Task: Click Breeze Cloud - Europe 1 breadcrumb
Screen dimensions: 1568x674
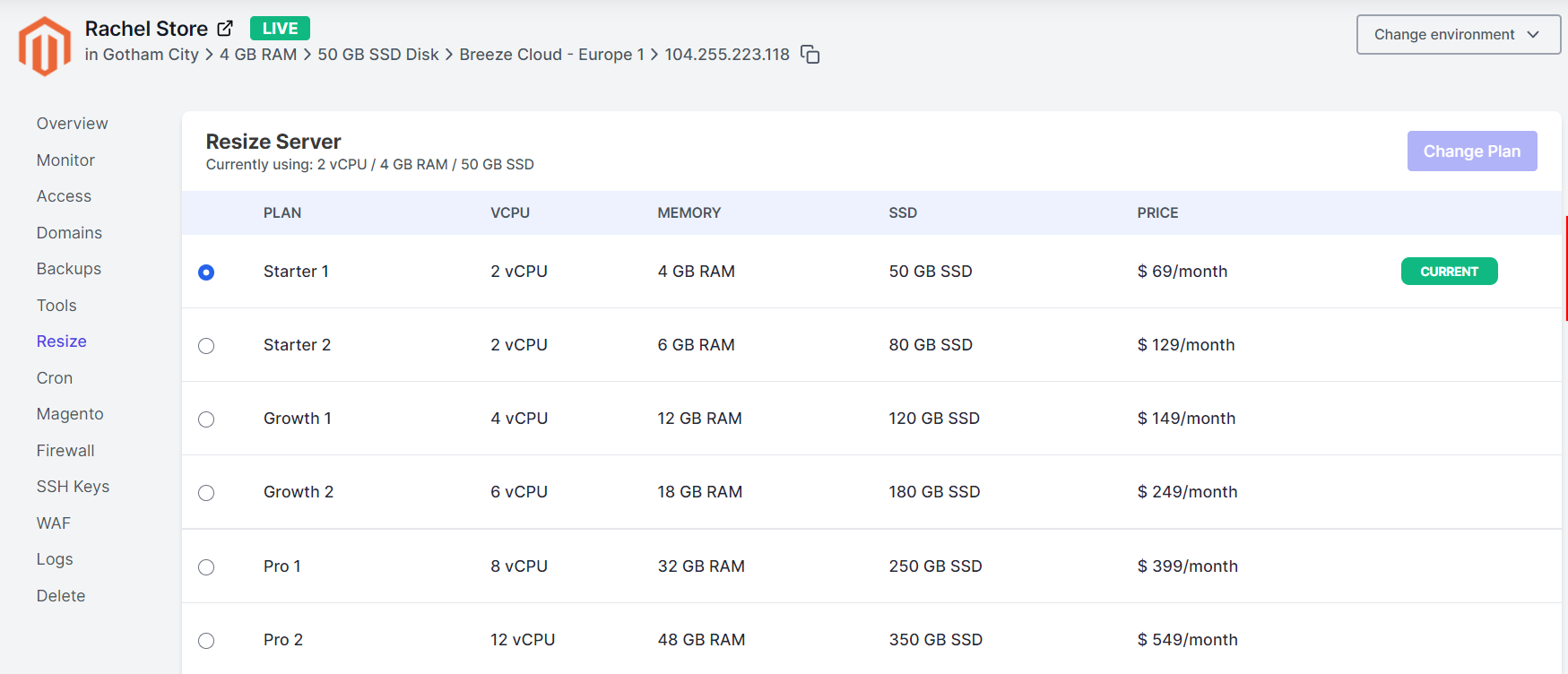Action: [551, 55]
